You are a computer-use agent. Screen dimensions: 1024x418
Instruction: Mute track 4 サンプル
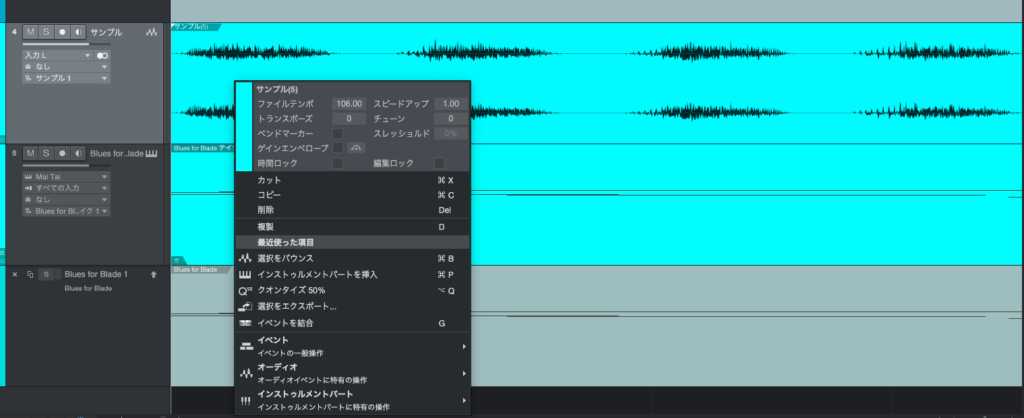[x=30, y=32]
